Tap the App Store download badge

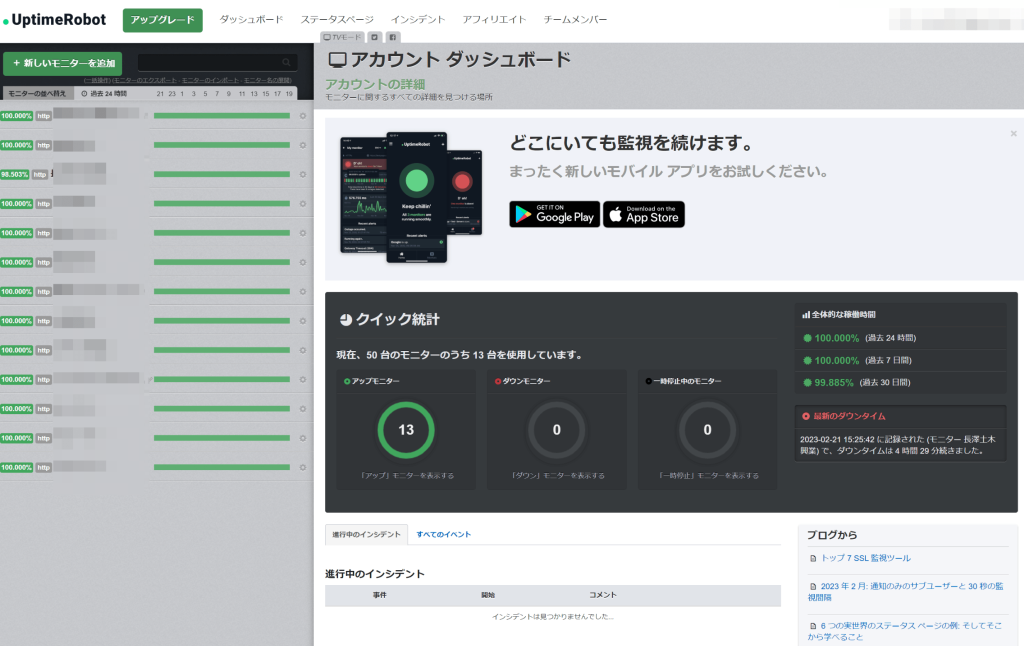643,214
